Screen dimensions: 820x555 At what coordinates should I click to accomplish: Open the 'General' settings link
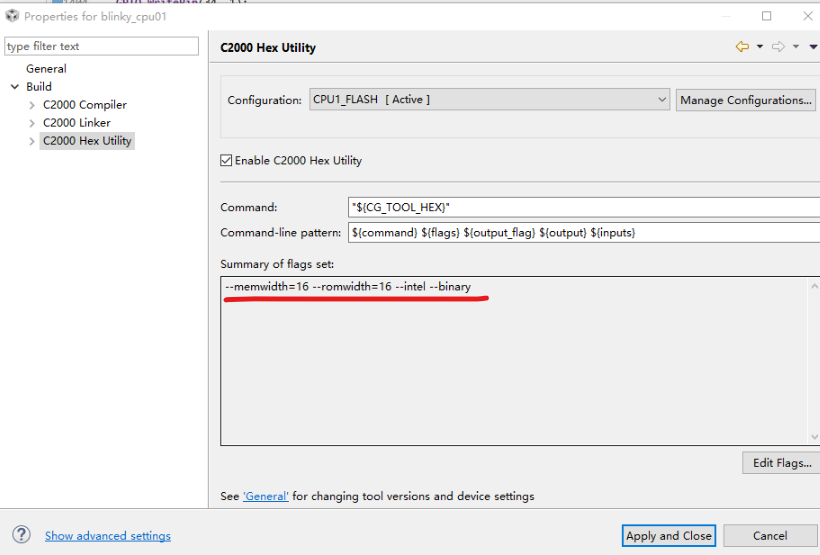[x=266, y=496]
